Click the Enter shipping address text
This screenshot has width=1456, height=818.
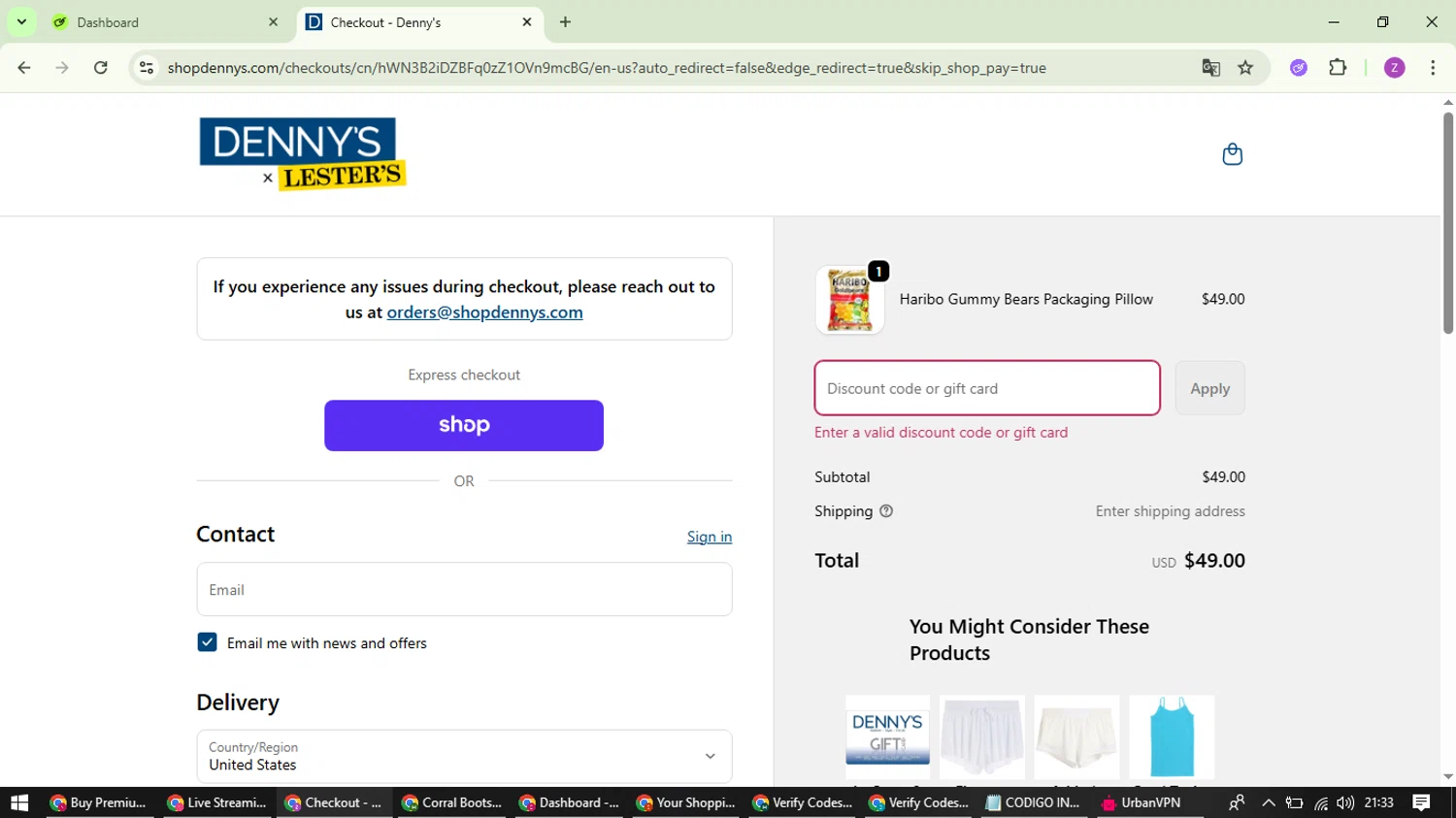[x=1170, y=511]
